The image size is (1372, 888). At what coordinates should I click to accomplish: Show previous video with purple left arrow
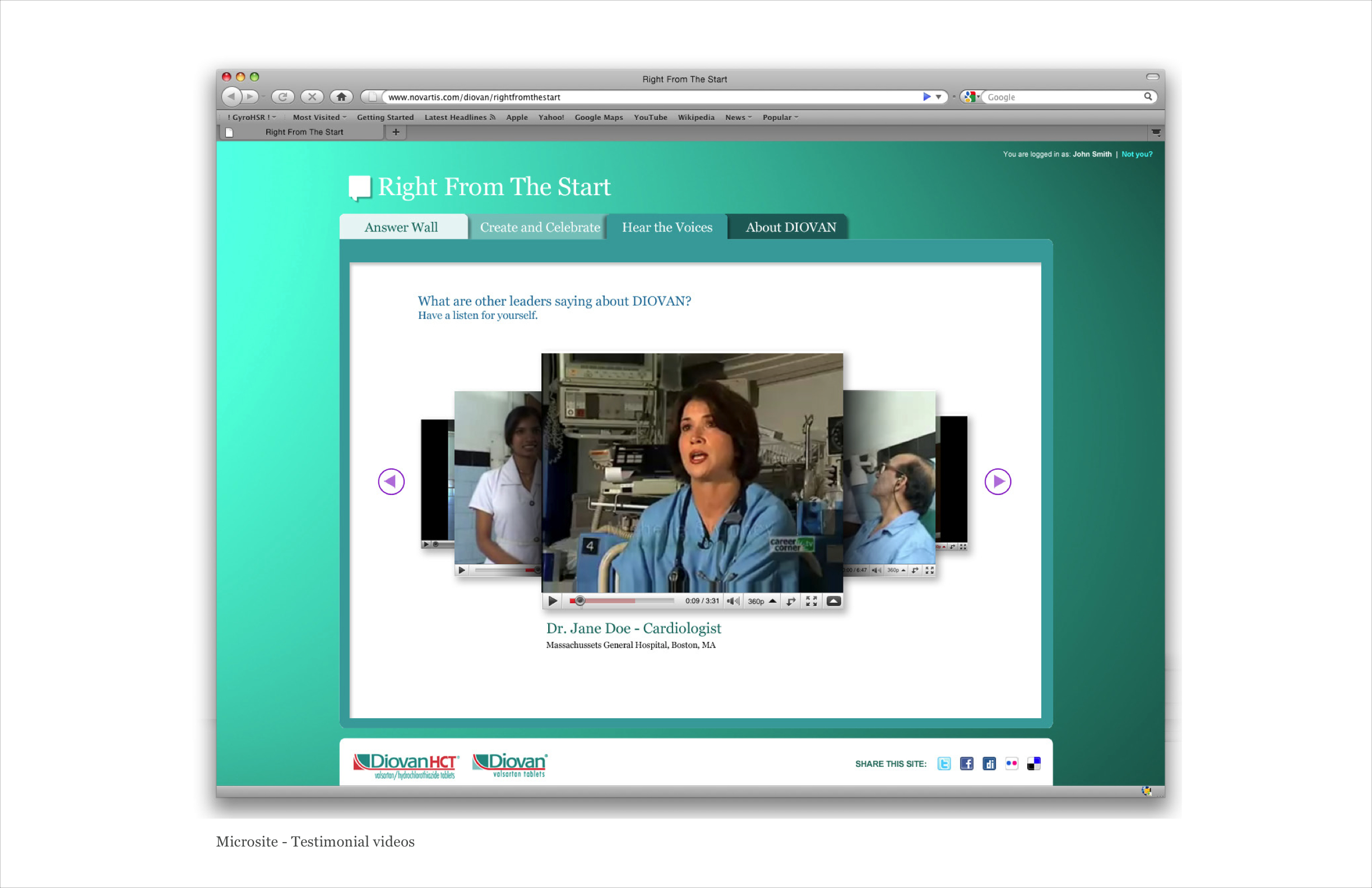[391, 481]
